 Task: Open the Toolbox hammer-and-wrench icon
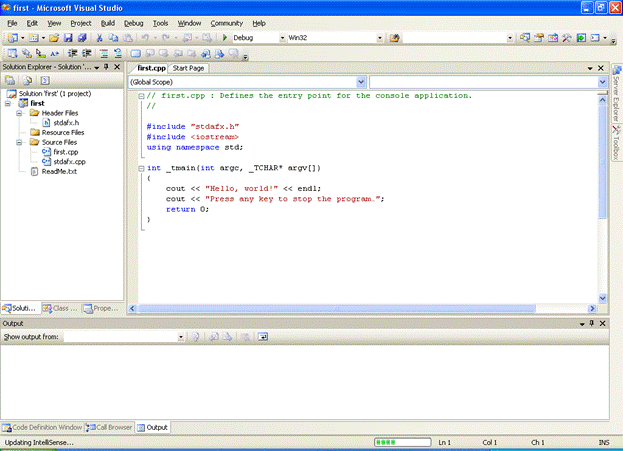pyautogui.click(x=567, y=38)
